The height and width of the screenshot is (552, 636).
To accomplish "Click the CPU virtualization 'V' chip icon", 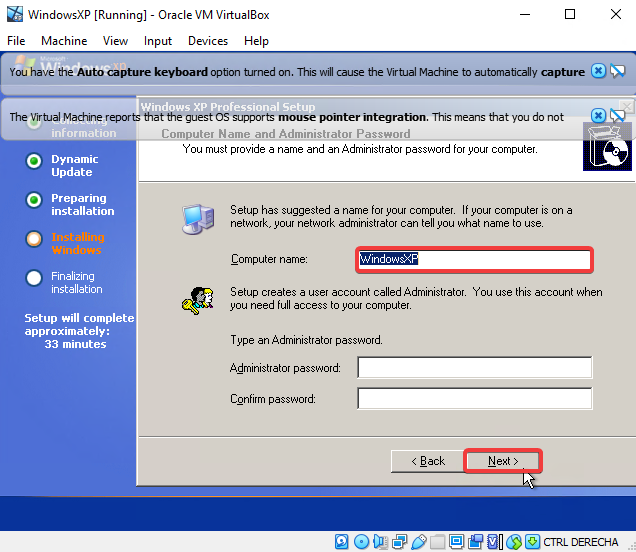I will pos(494,541).
